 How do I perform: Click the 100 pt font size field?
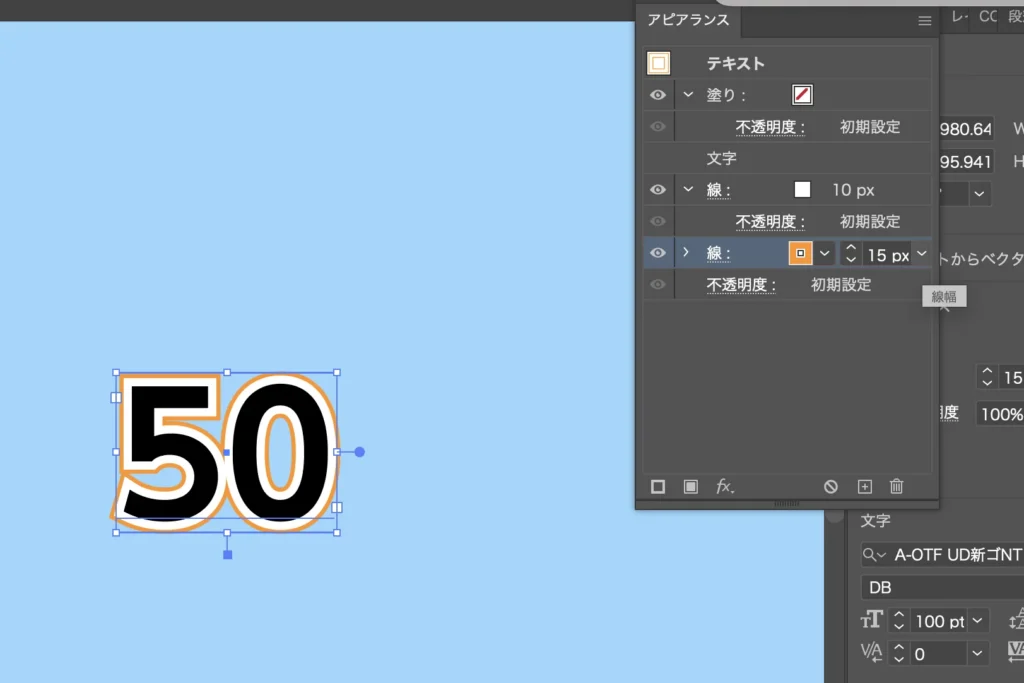[x=936, y=621]
